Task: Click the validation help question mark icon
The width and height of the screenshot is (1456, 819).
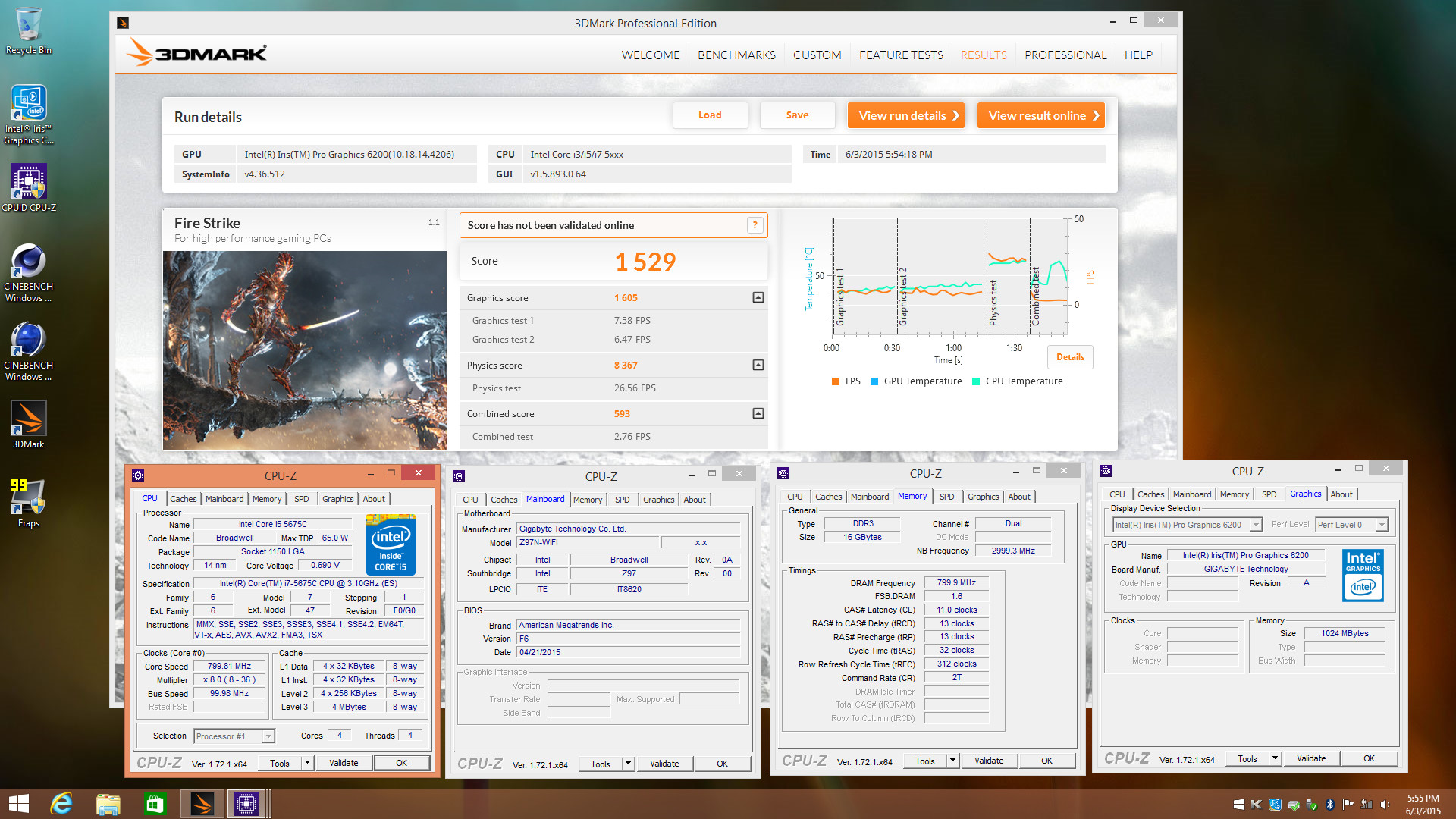Action: click(x=755, y=225)
